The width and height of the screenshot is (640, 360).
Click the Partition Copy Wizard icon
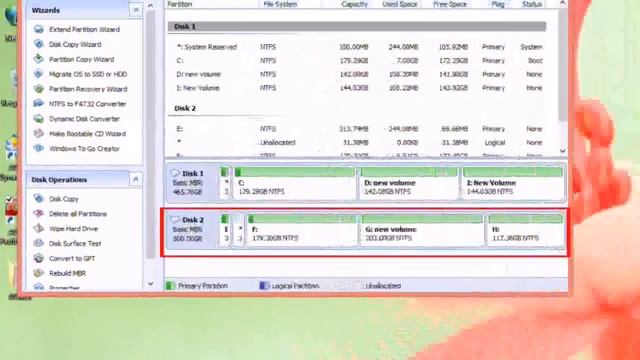[x=39, y=59]
